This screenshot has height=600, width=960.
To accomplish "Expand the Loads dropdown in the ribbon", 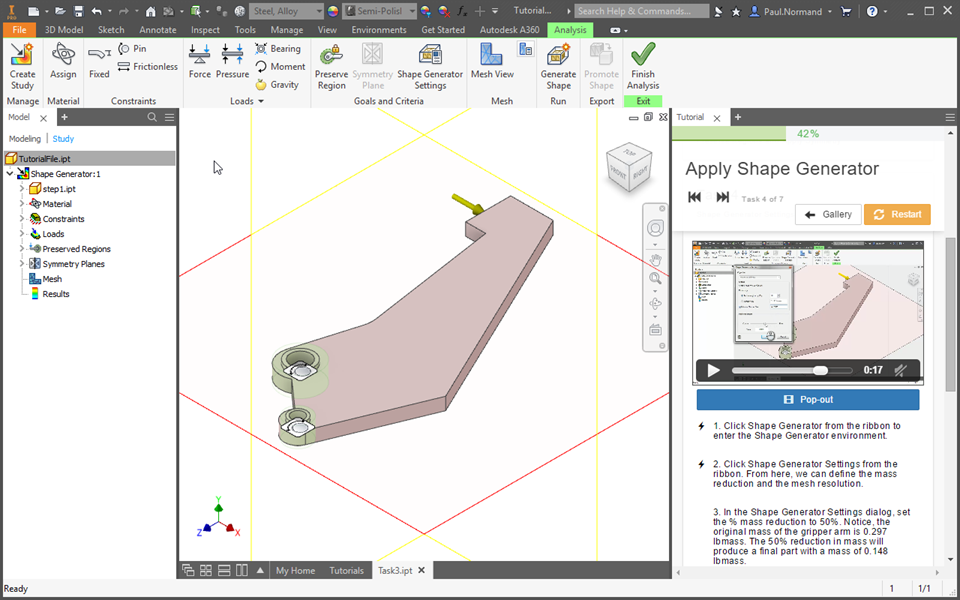I will click(x=259, y=100).
